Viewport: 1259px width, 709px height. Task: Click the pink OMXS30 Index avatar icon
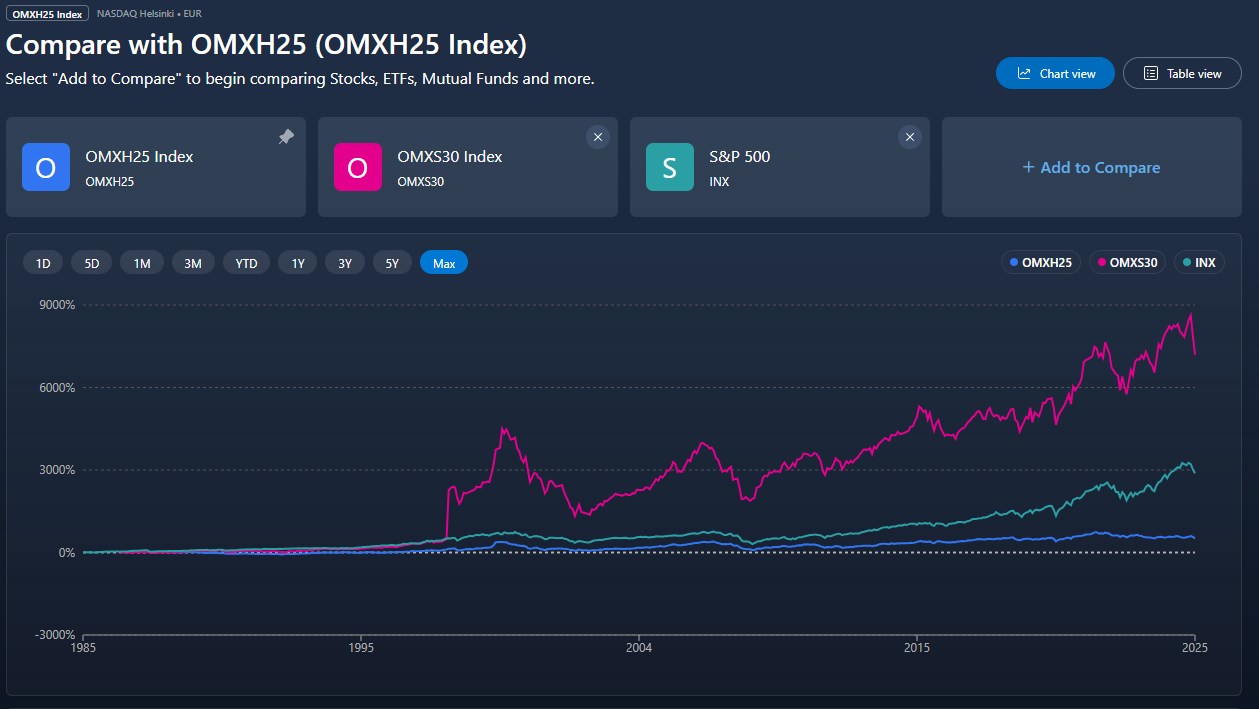tap(357, 167)
